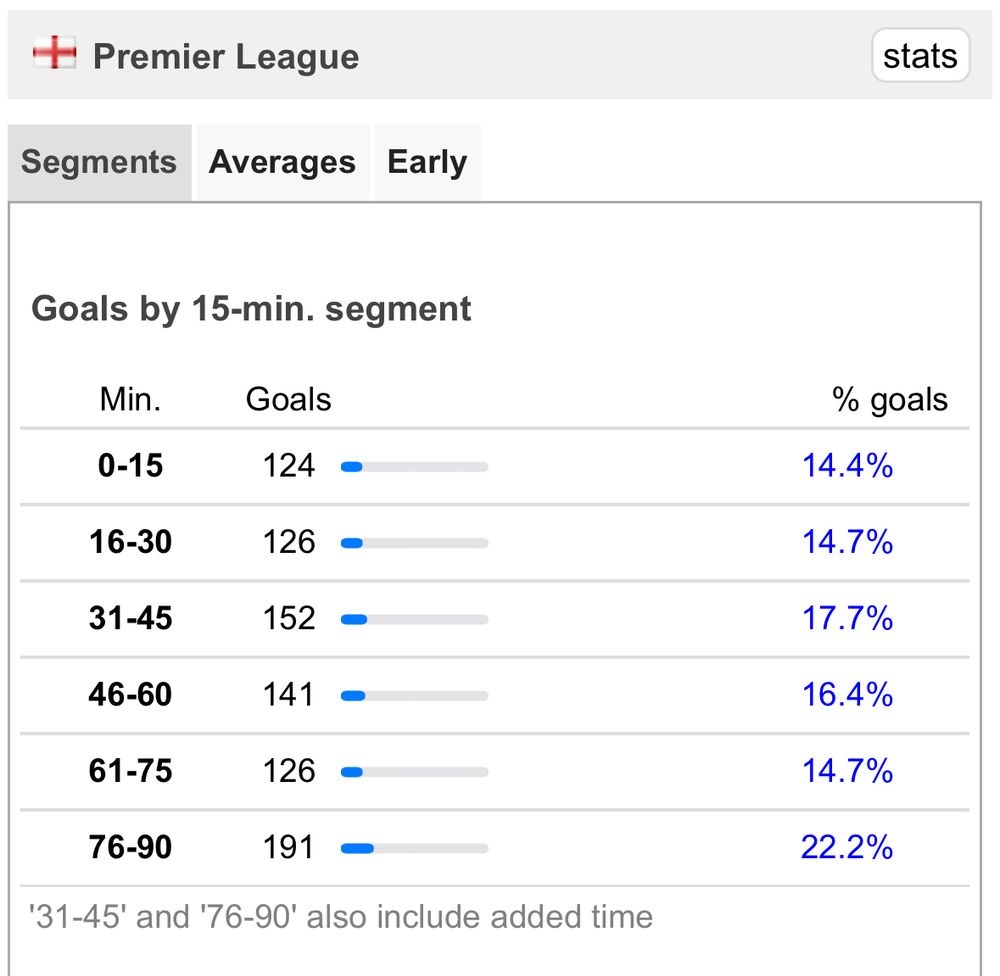The width and height of the screenshot is (1000, 976).
Task: Open the Averages tab
Action: 282,162
